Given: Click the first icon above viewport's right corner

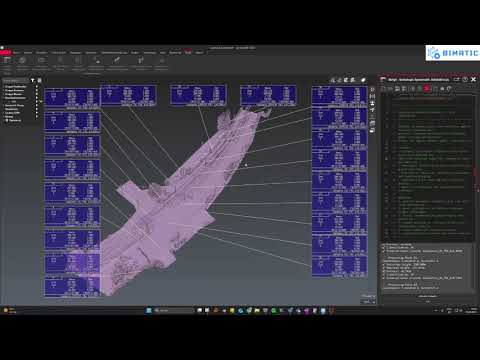Looking at the screenshot, I should pyautogui.click(x=332, y=80).
